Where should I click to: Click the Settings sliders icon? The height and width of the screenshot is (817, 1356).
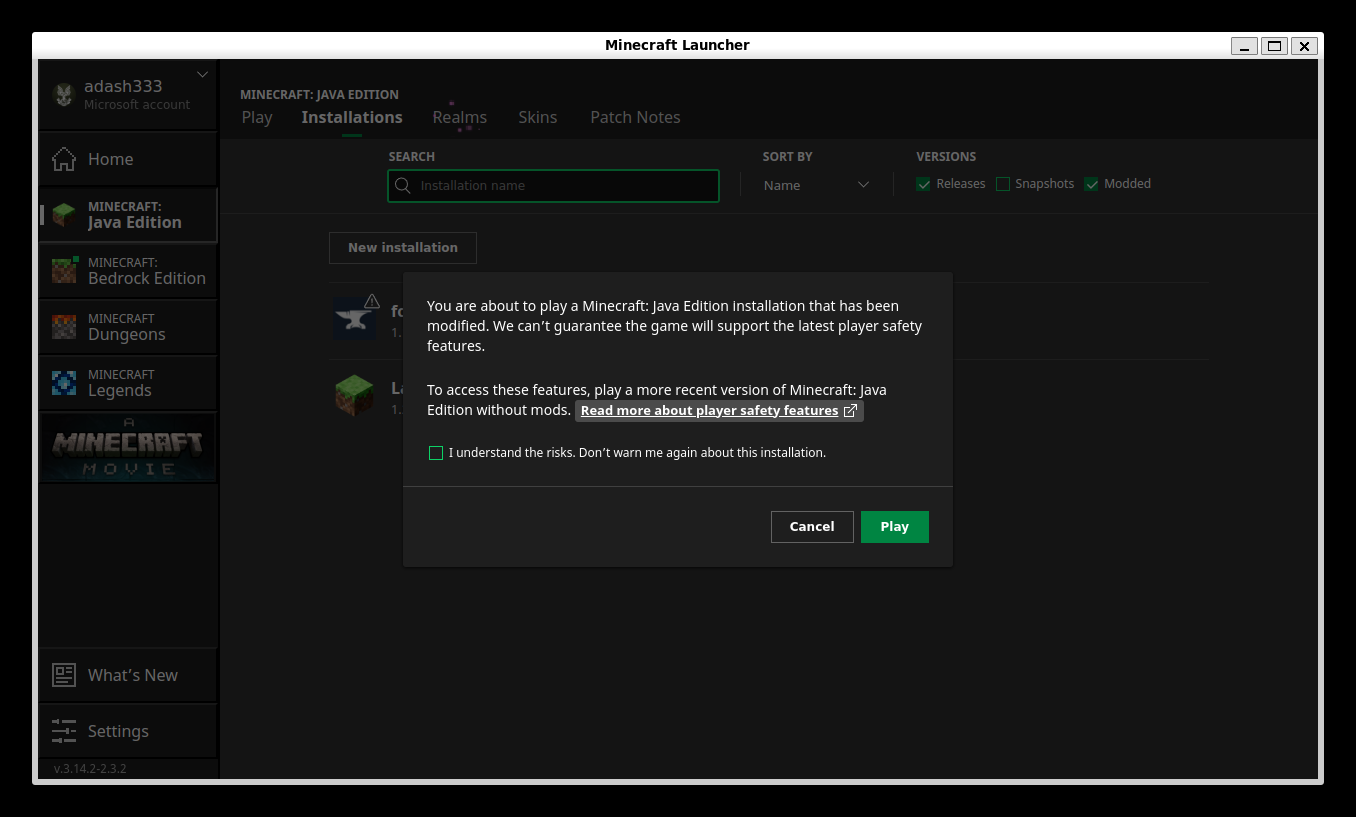[x=64, y=731]
